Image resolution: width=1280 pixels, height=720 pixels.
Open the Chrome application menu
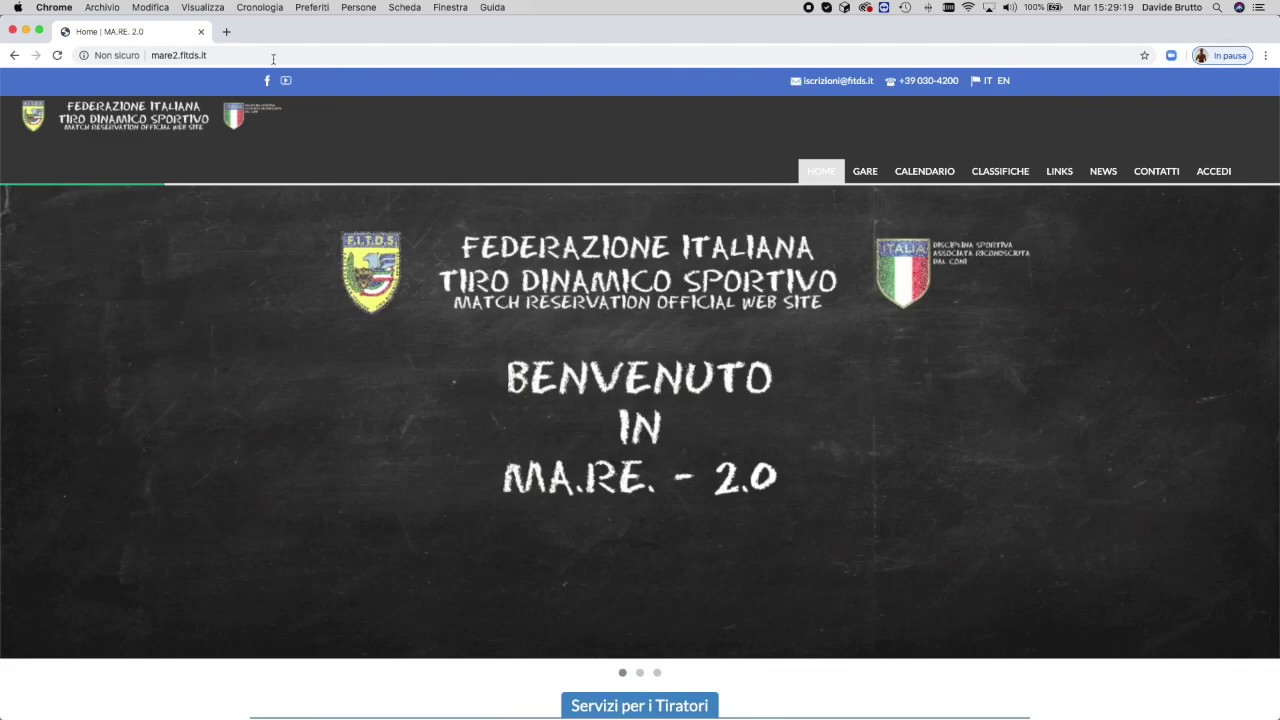click(x=54, y=7)
